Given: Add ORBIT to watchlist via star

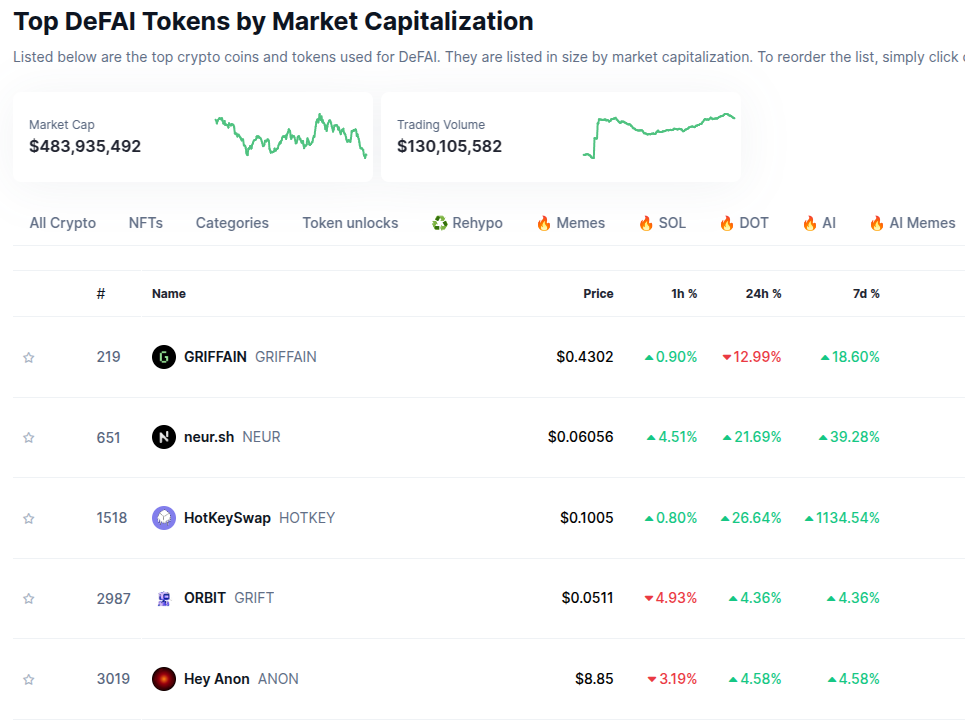Looking at the screenshot, I should (x=29, y=598).
